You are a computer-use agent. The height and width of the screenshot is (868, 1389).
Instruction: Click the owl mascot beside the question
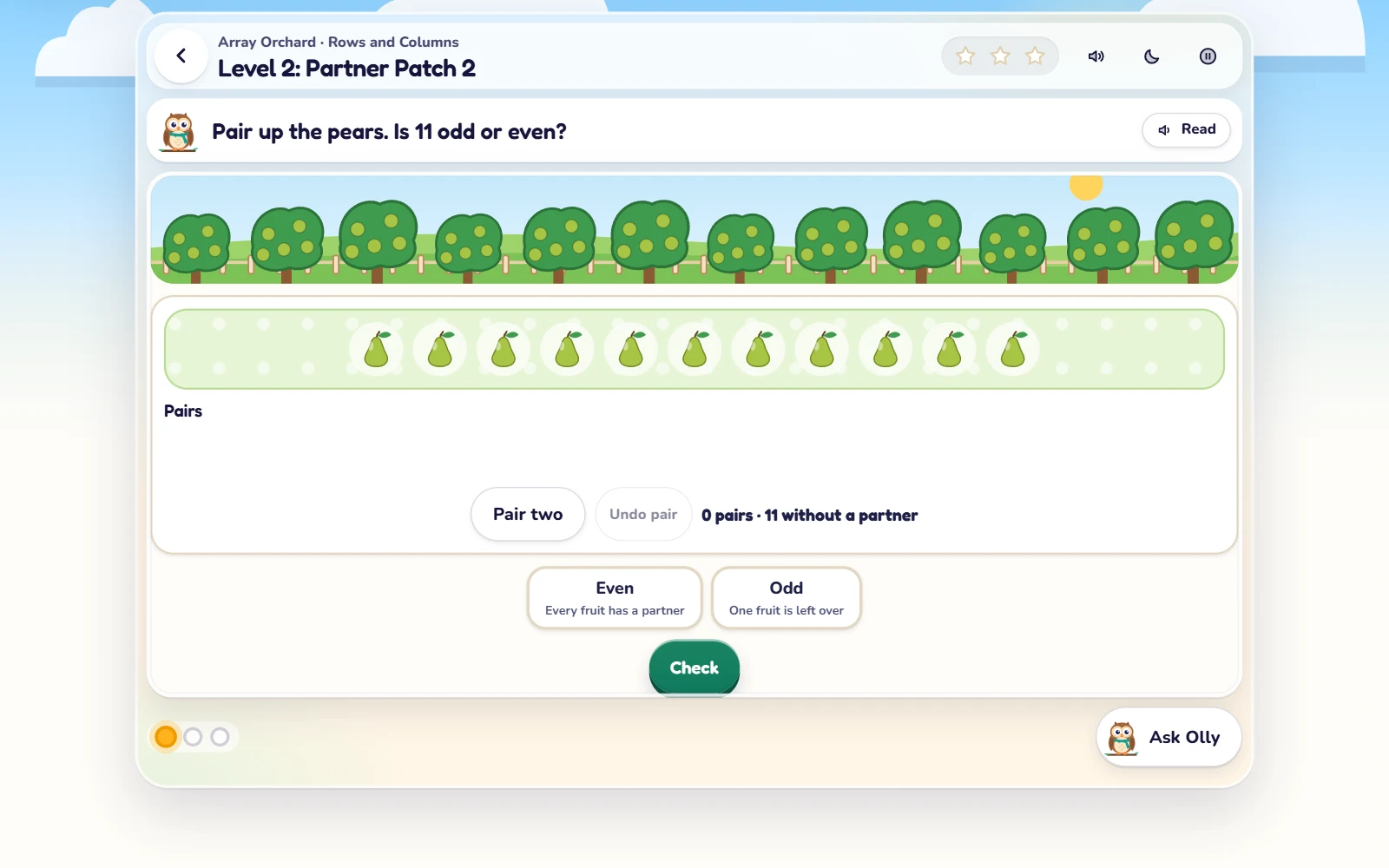(178, 132)
